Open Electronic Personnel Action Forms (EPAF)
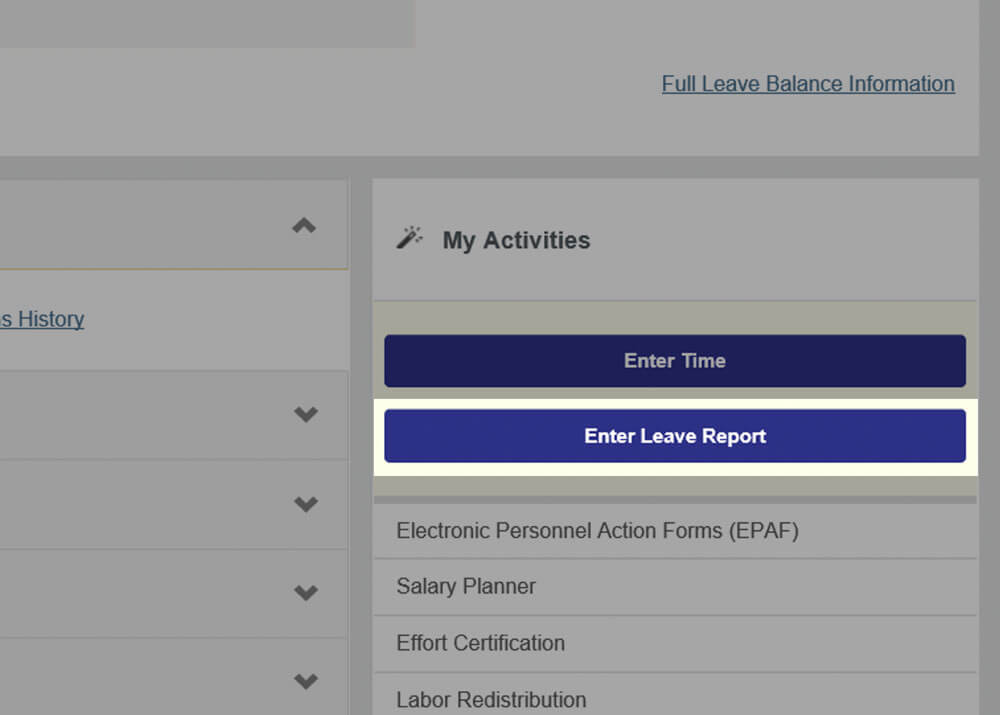This screenshot has height=715, width=1000. click(597, 531)
